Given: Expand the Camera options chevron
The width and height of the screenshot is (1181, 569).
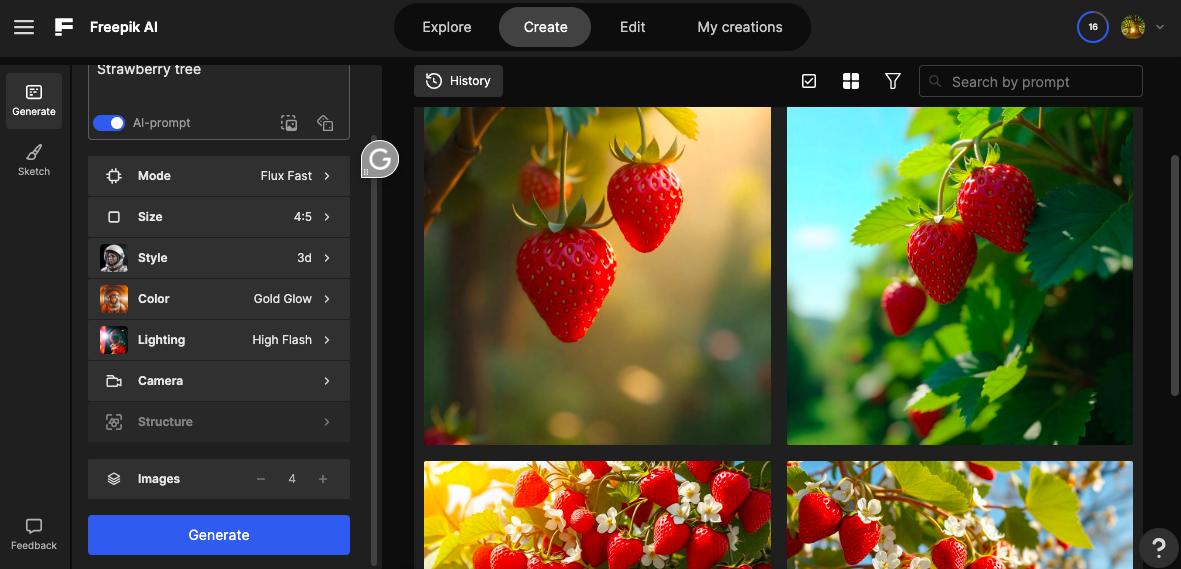Looking at the screenshot, I should 327,381.
